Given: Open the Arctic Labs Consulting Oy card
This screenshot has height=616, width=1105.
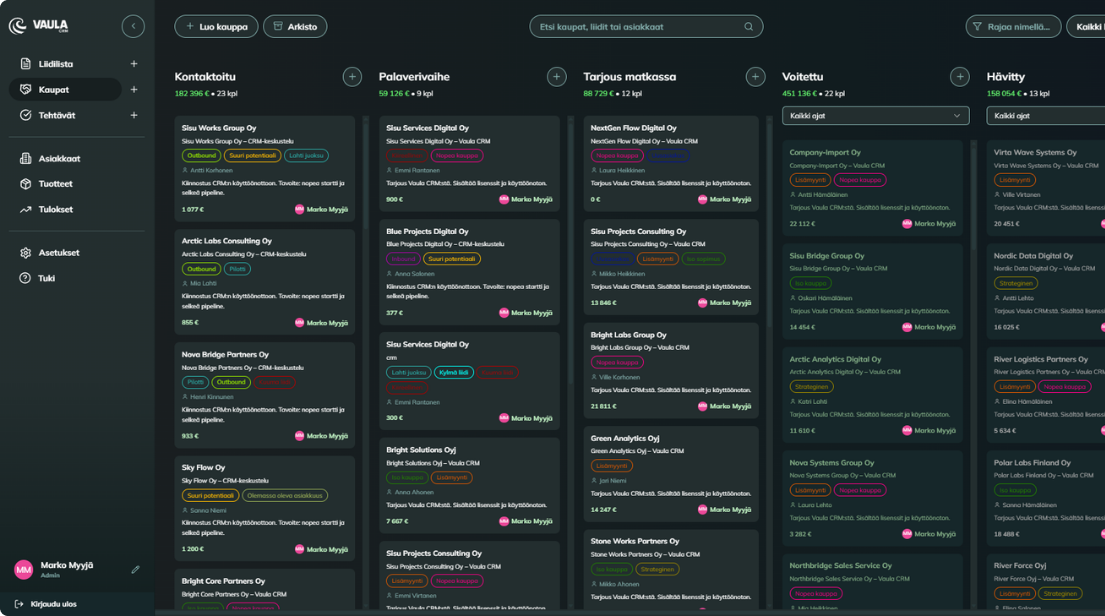Looking at the screenshot, I should click(264, 282).
